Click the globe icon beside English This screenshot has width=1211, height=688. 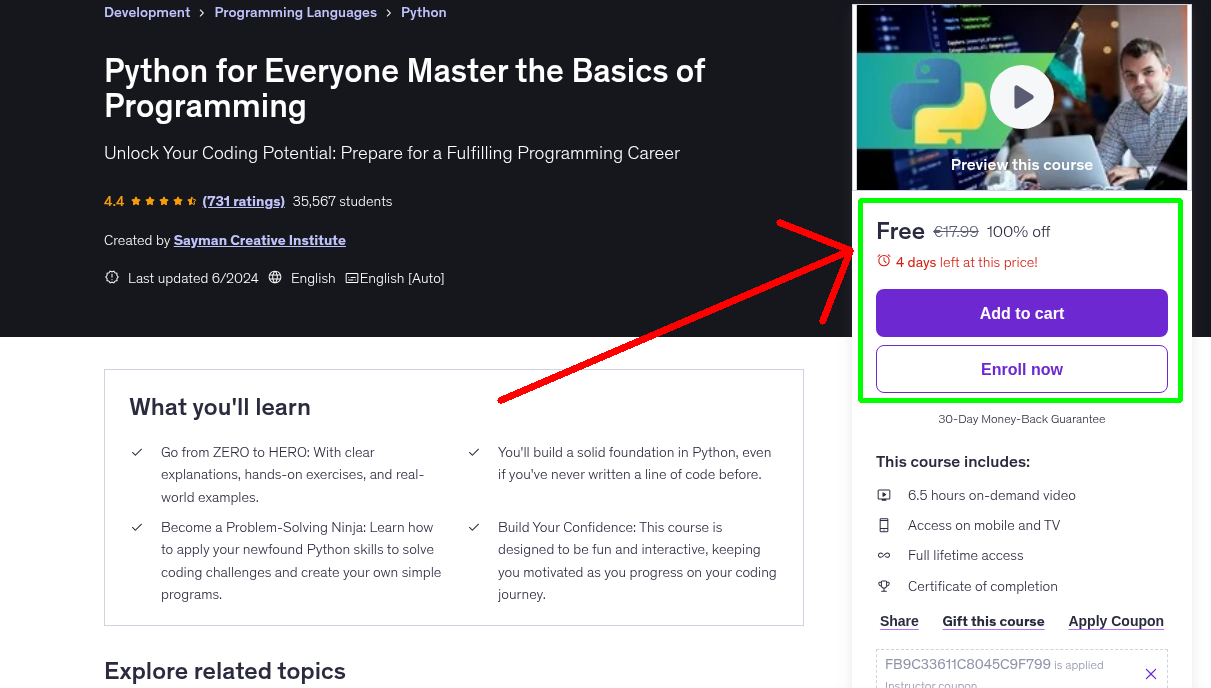pyautogui.click(x=274, y=278)
